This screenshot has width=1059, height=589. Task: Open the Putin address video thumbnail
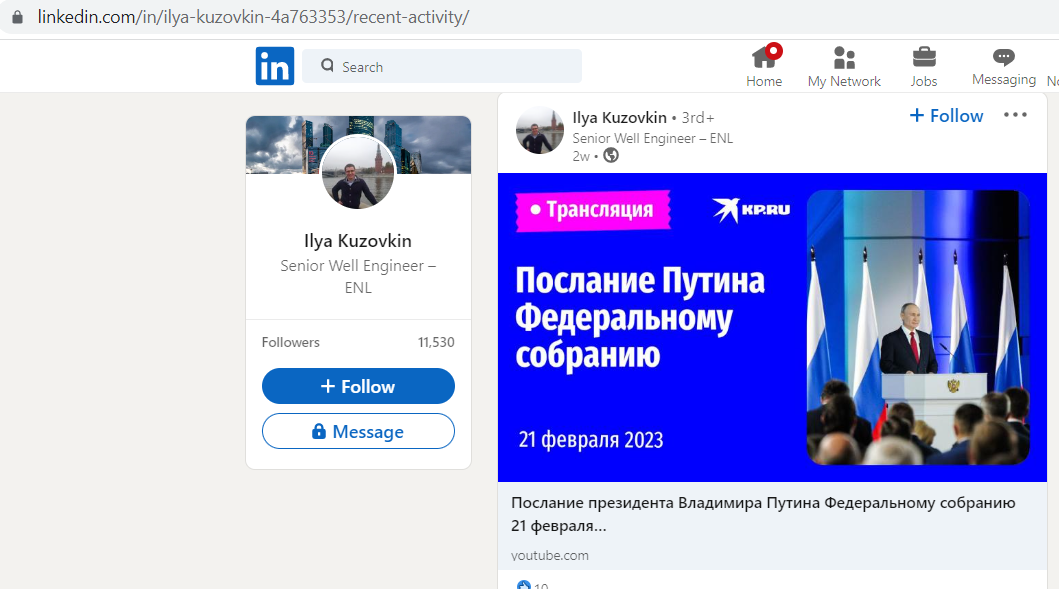772,328
